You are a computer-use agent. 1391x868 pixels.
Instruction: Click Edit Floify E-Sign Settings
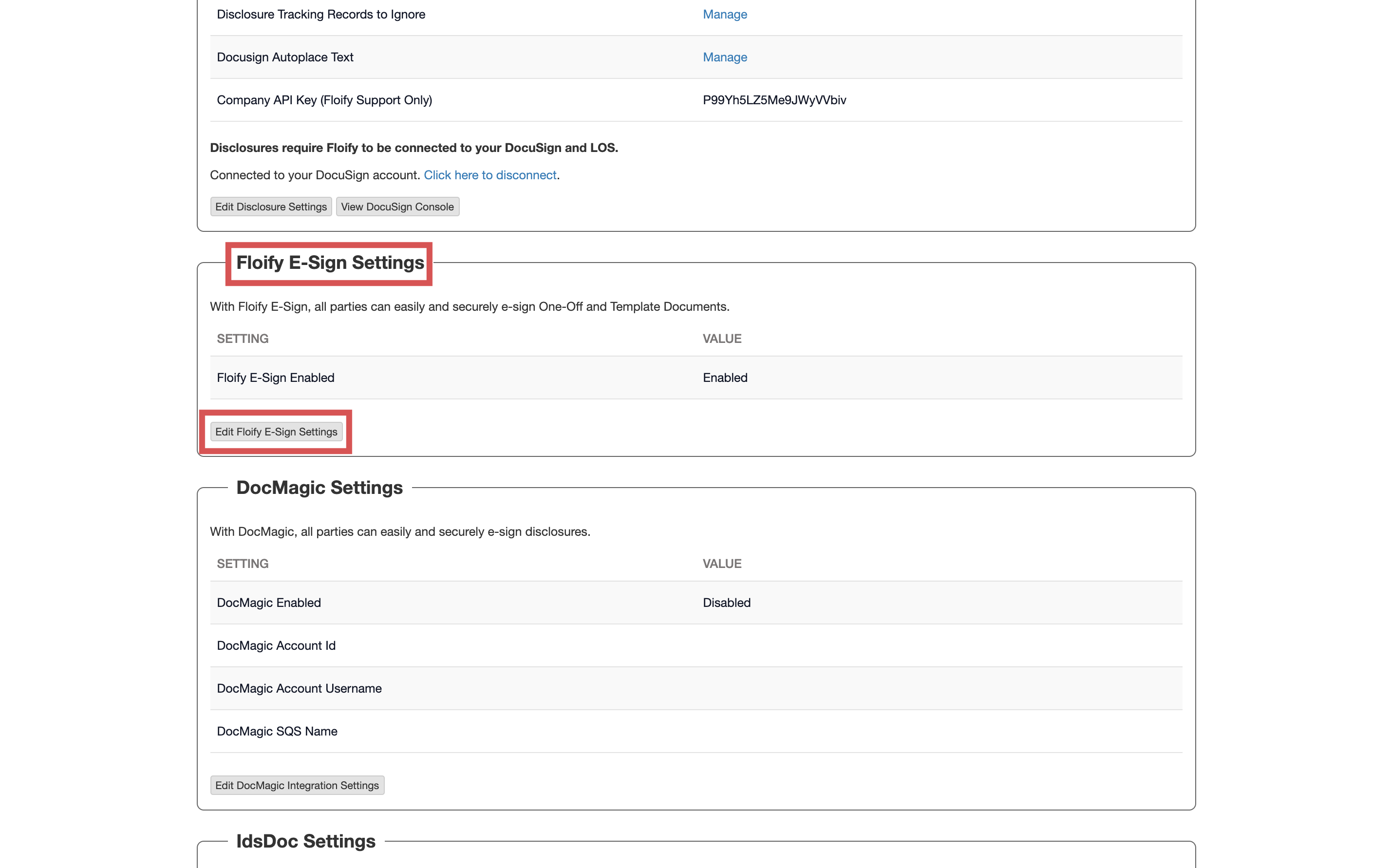point(277,431)
